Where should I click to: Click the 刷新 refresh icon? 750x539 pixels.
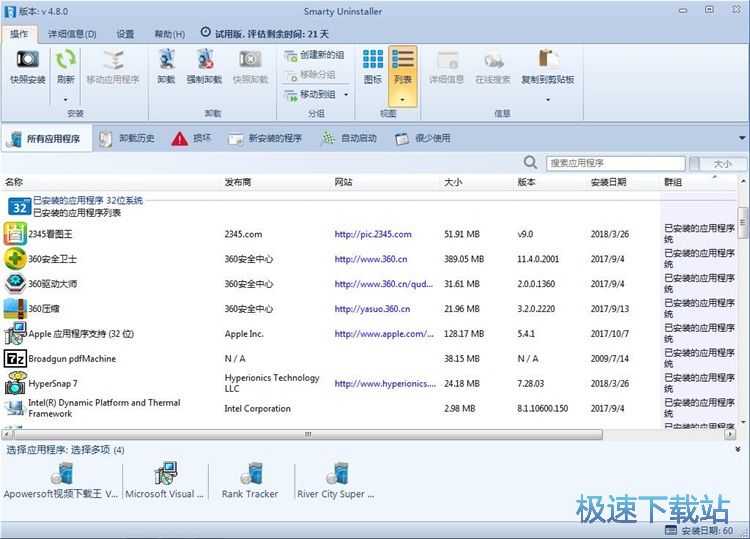click(x=66, y=60)
